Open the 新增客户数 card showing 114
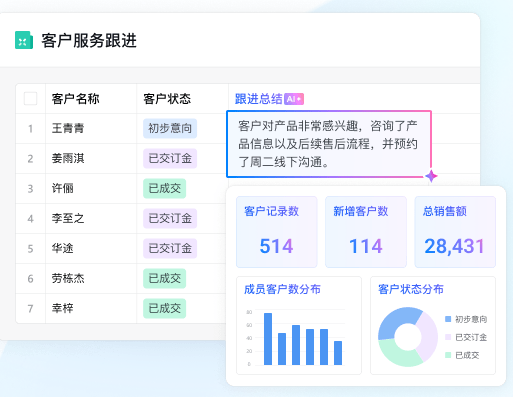 tap(366, 232)
